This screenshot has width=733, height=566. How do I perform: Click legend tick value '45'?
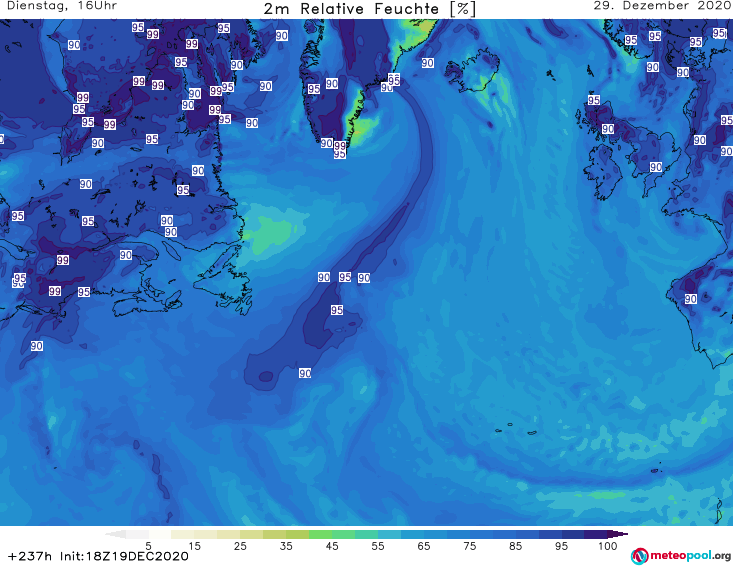[x=332, y=546]
